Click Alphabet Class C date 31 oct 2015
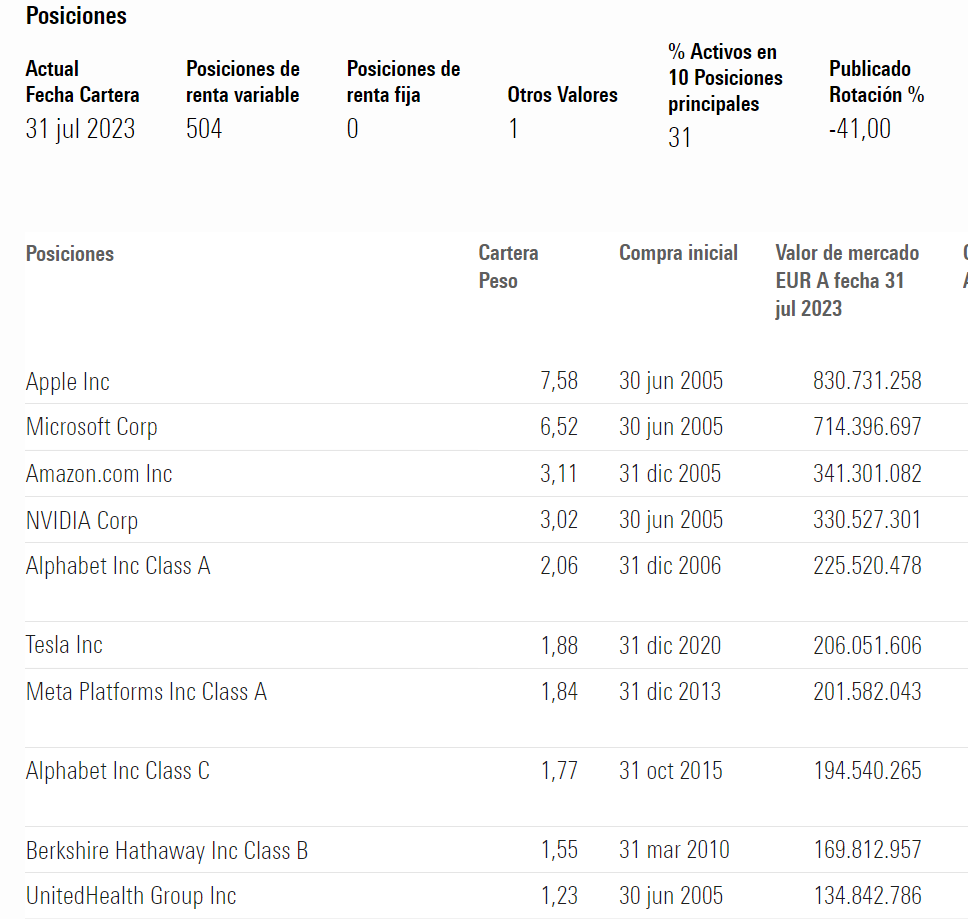Viewport: 968px width, 919px height. [x=670, y=771]
